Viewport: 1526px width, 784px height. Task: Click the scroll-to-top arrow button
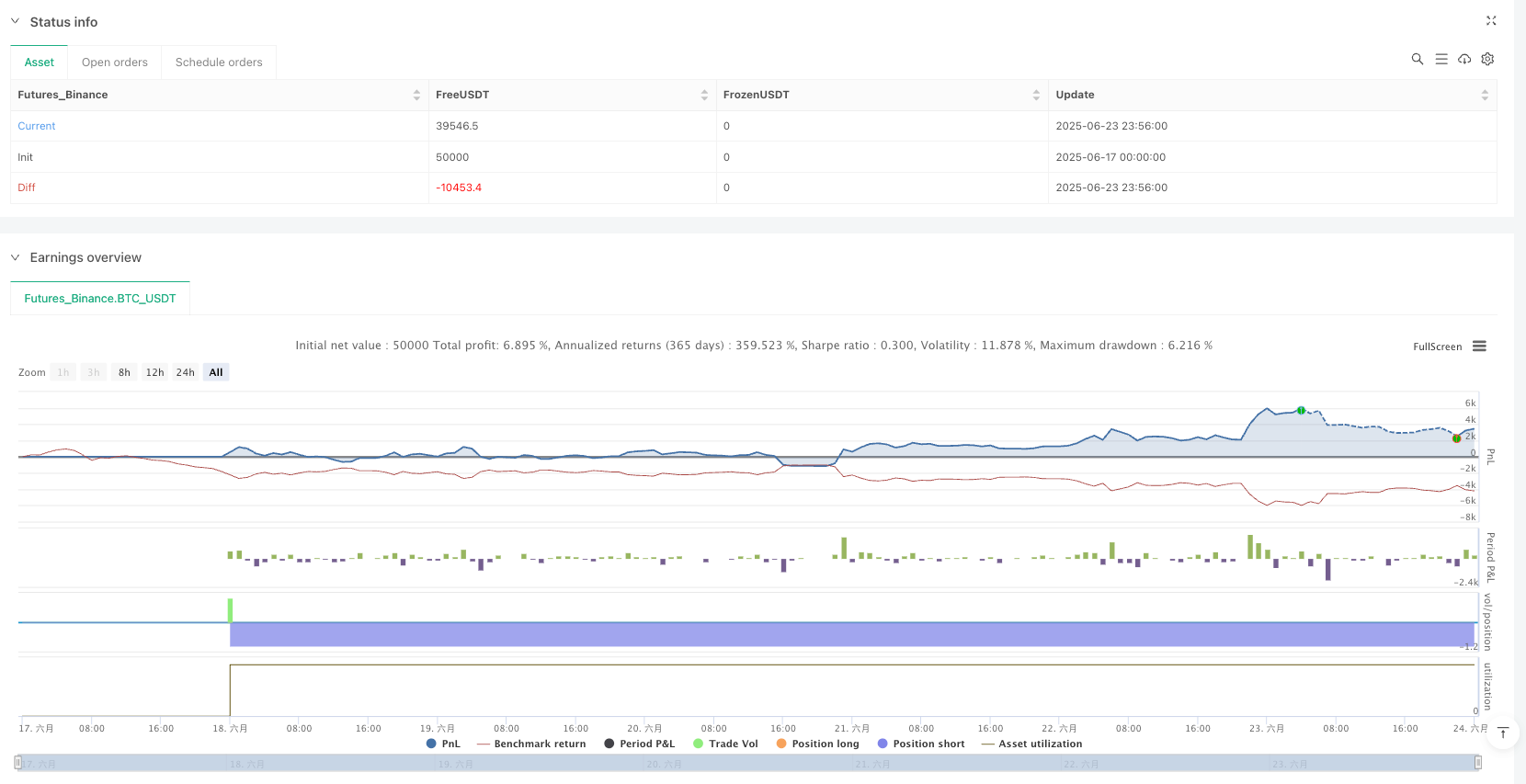click(1503, 733)
